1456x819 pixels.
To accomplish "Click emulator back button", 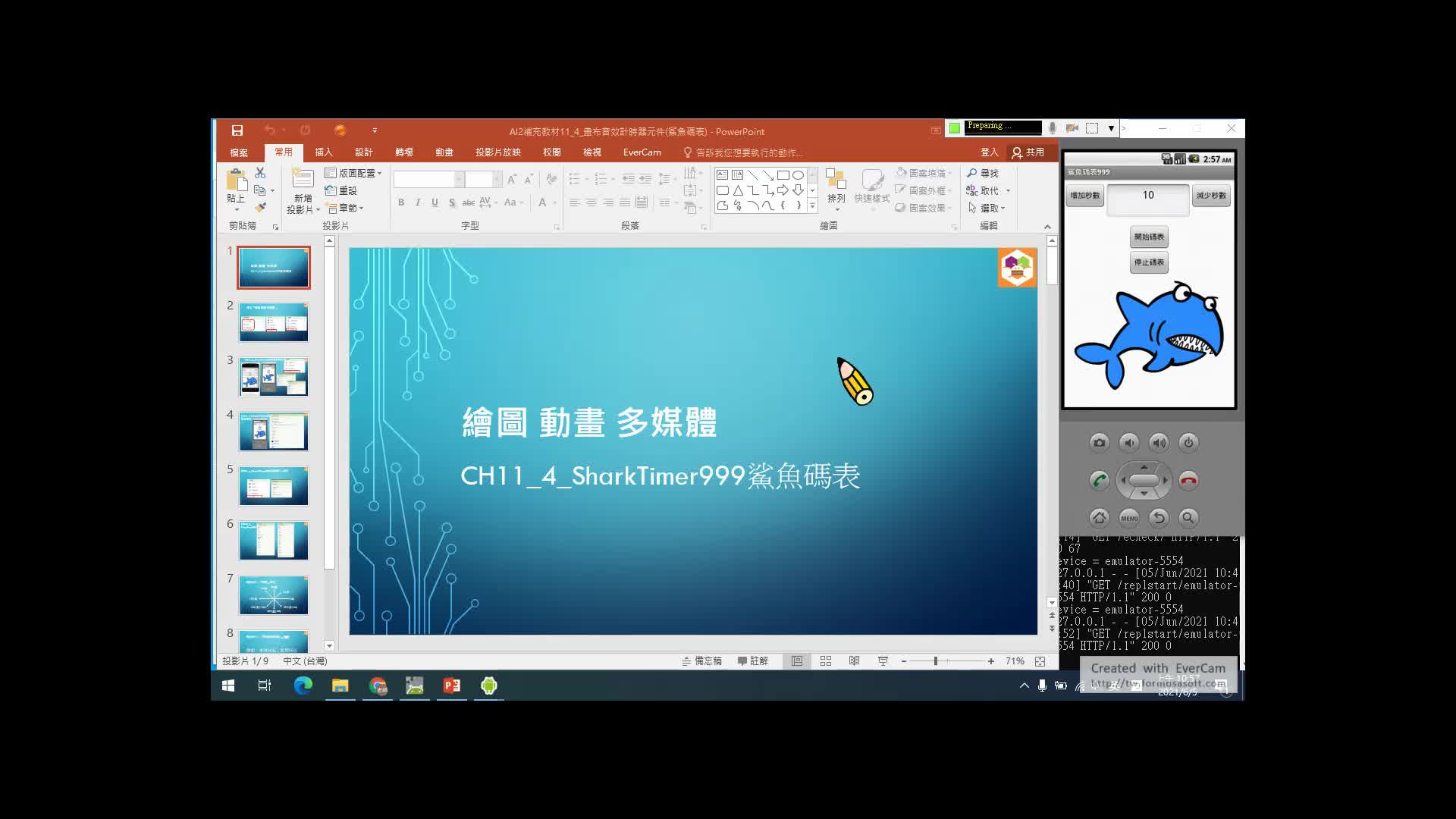I will [x=1159, y=518].
